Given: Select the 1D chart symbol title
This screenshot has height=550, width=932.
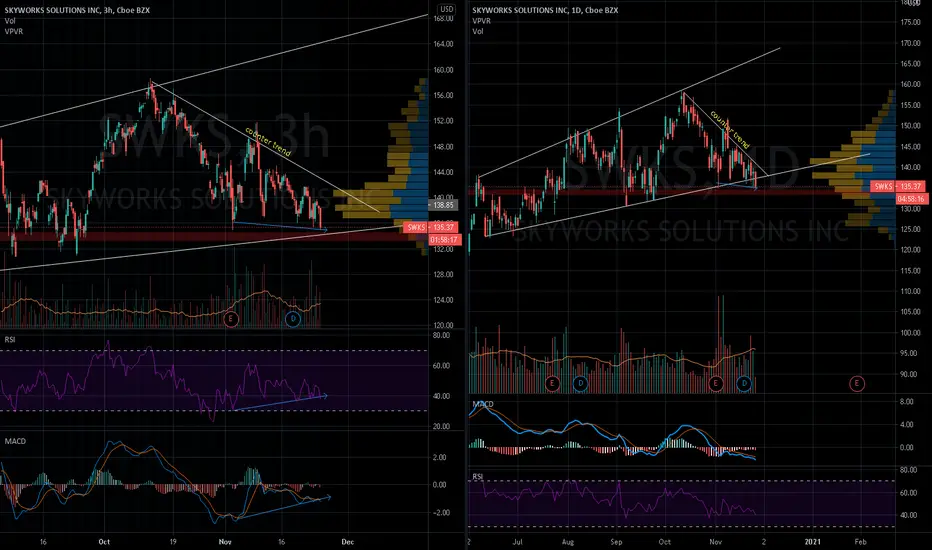Looking at the screenshot, I should [x=545, y=10].
